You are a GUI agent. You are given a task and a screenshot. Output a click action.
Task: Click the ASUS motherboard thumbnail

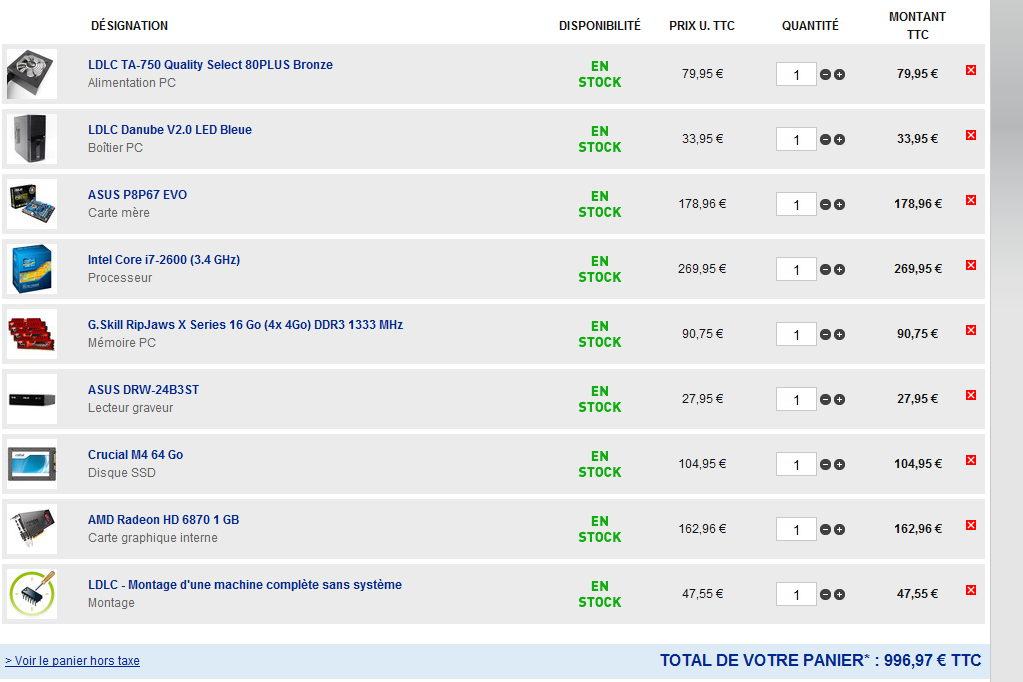click(x=32, y=204)
